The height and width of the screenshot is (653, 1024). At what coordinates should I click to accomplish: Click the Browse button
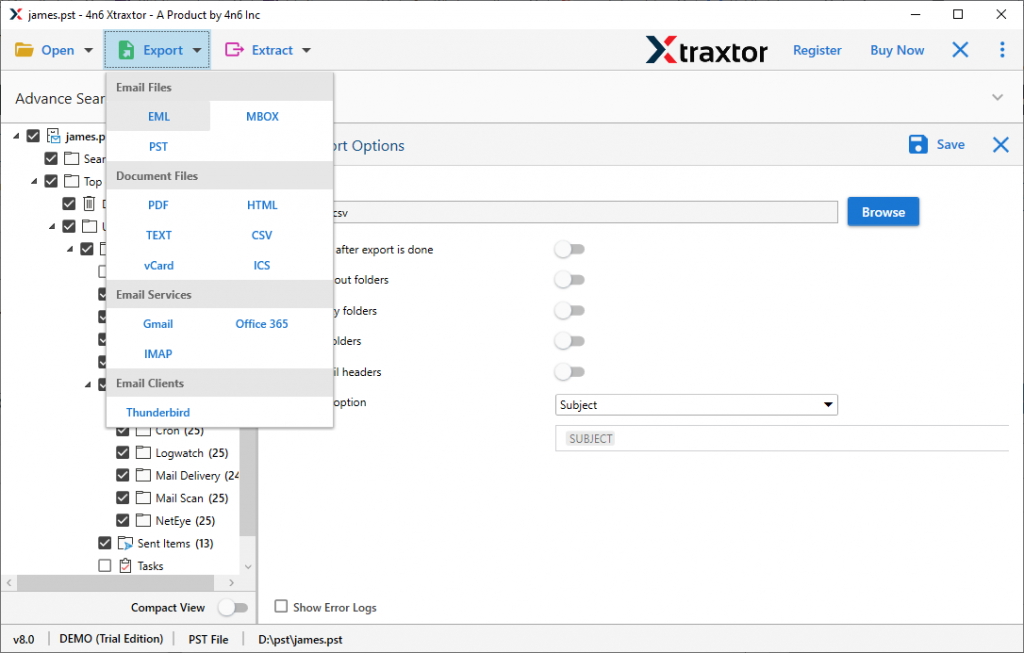(x=882, y=211)
